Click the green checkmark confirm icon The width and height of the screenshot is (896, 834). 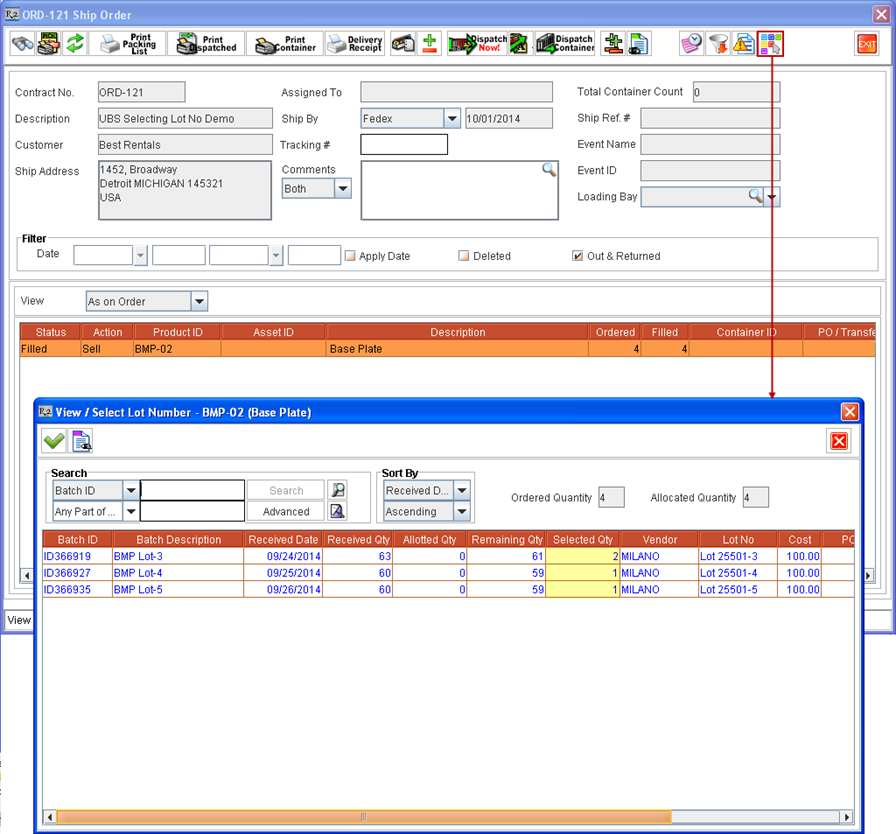[x=55, y=440]
